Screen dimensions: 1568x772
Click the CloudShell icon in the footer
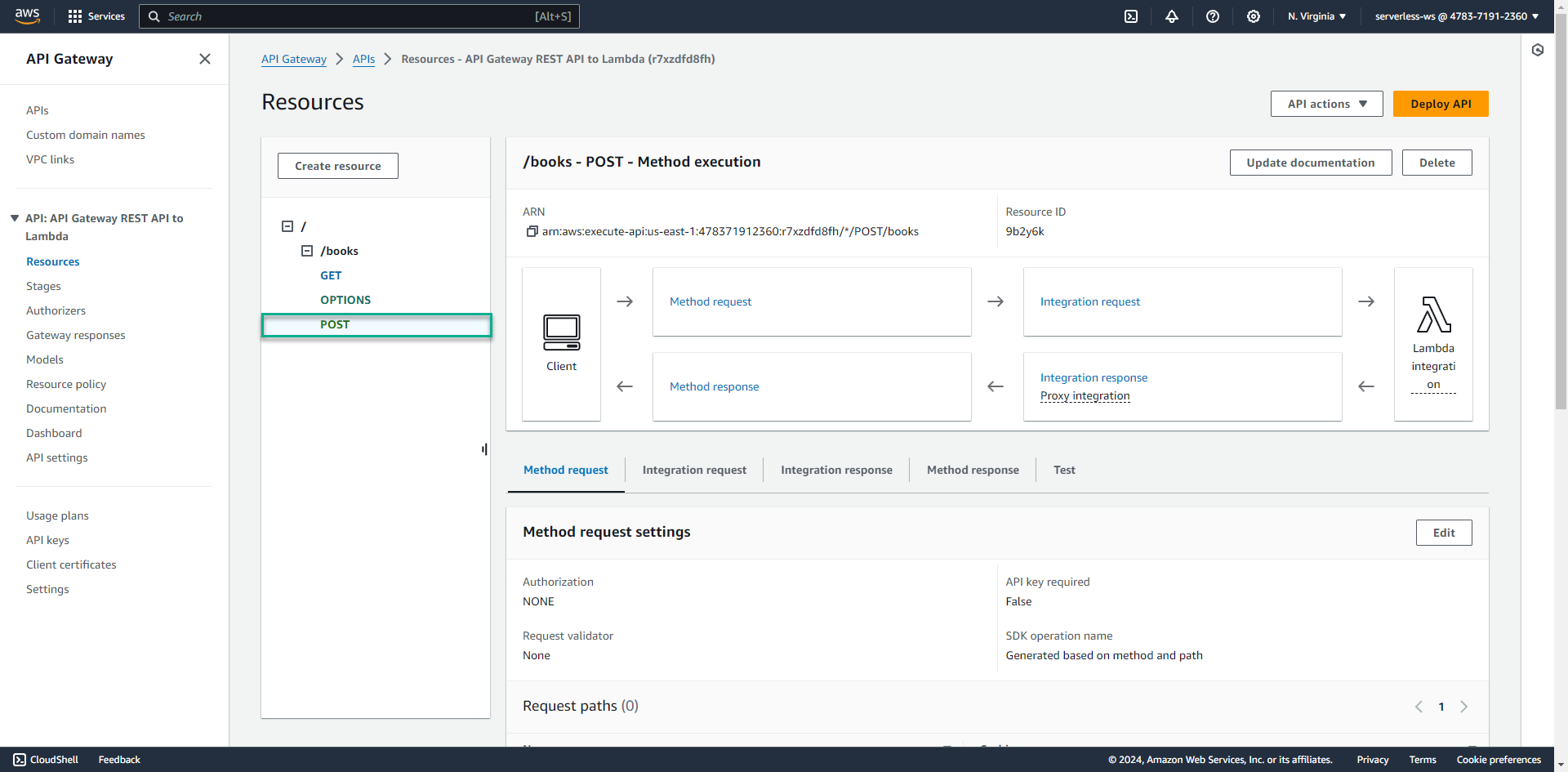(x=20, y=760)
